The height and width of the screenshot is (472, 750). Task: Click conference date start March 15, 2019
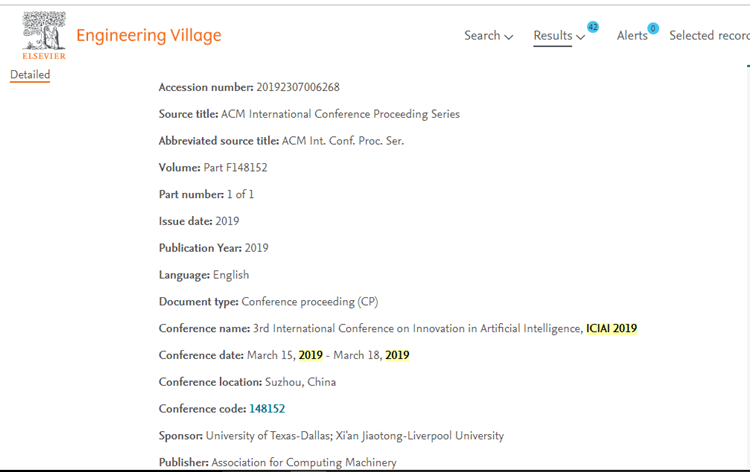coord(285,355)
